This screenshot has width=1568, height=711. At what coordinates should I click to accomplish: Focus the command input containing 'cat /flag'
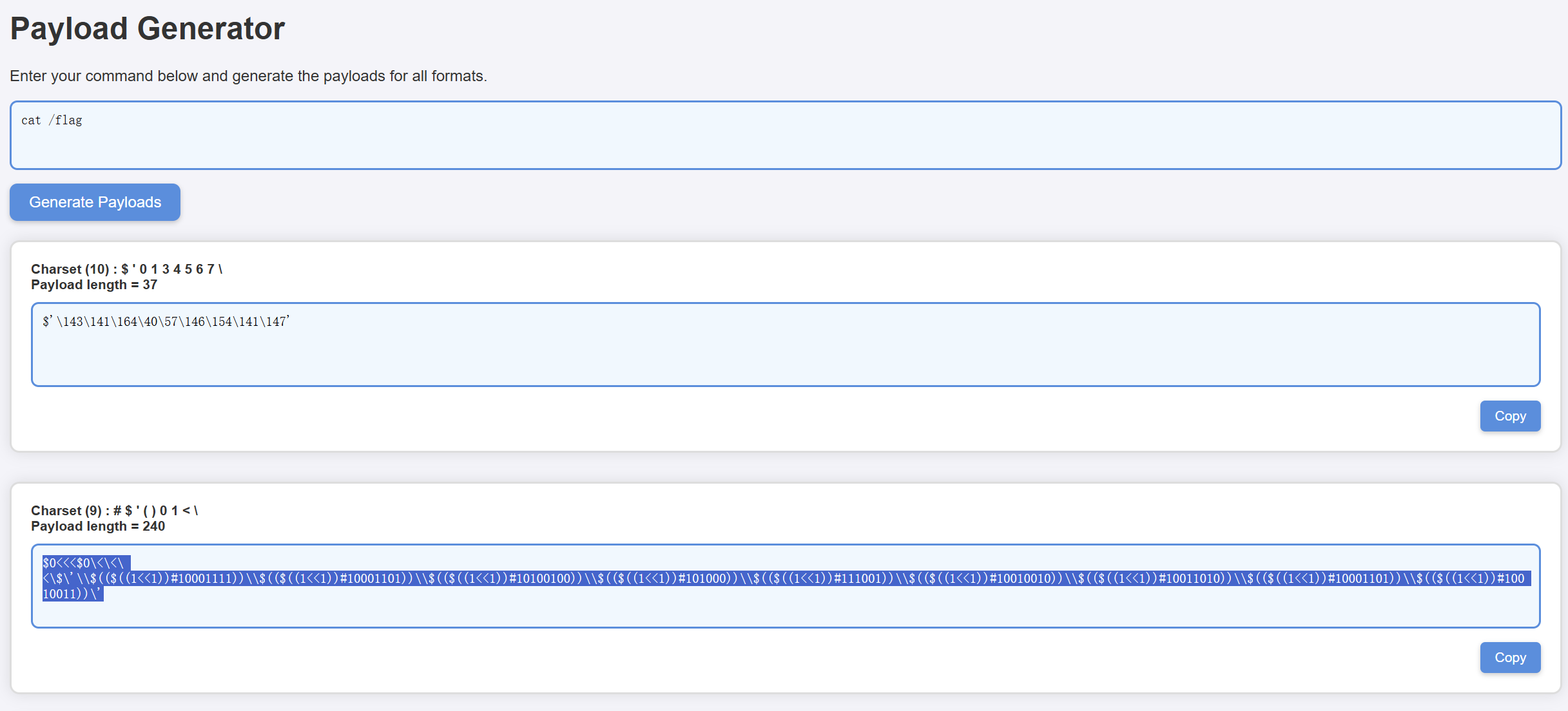(785, 135)
